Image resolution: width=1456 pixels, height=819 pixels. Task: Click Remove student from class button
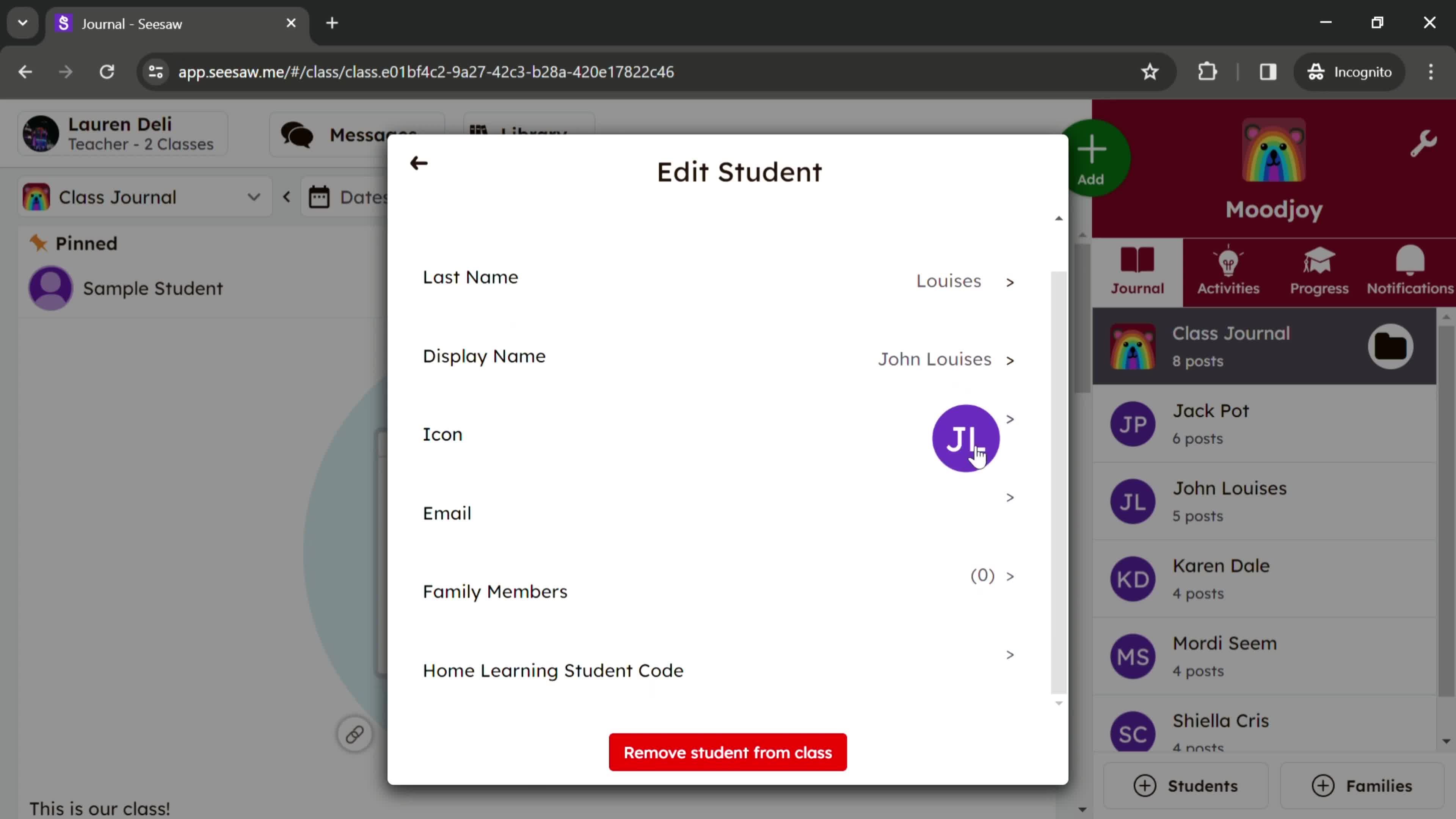tap(728, 752)
